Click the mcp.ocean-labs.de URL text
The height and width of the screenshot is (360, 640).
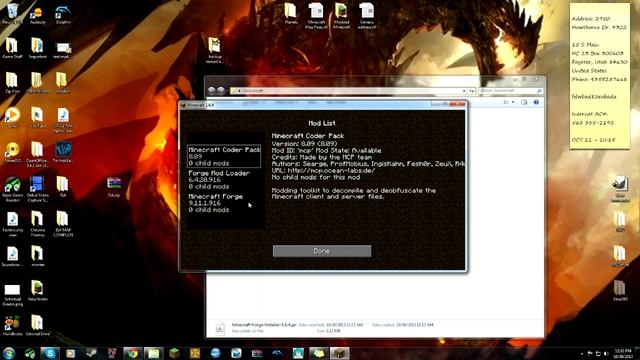[331, 171]
